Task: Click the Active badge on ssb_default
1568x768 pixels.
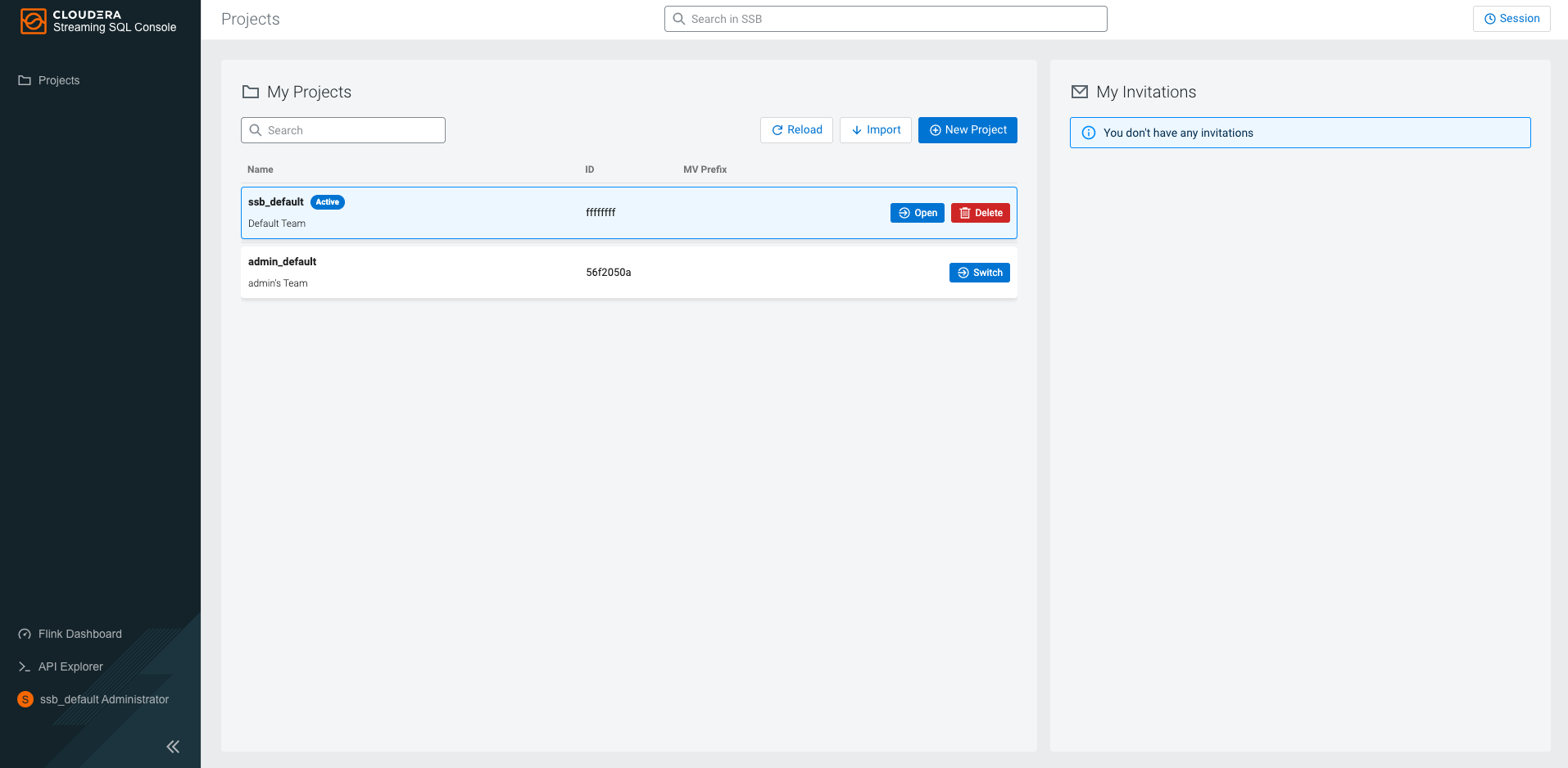Action: [x=328, y=202]
